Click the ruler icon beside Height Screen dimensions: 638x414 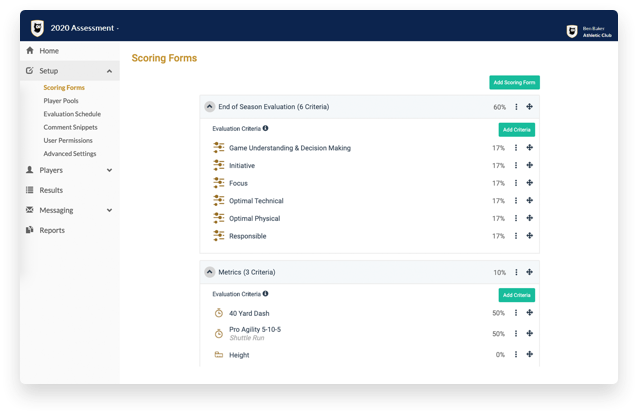(219, 355)
